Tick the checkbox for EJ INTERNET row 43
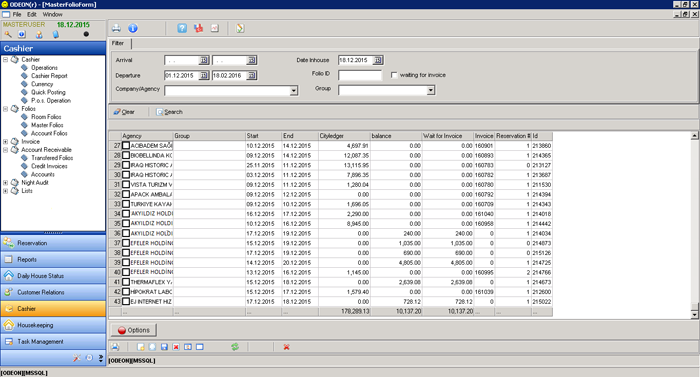 click(x=126, y=302)
